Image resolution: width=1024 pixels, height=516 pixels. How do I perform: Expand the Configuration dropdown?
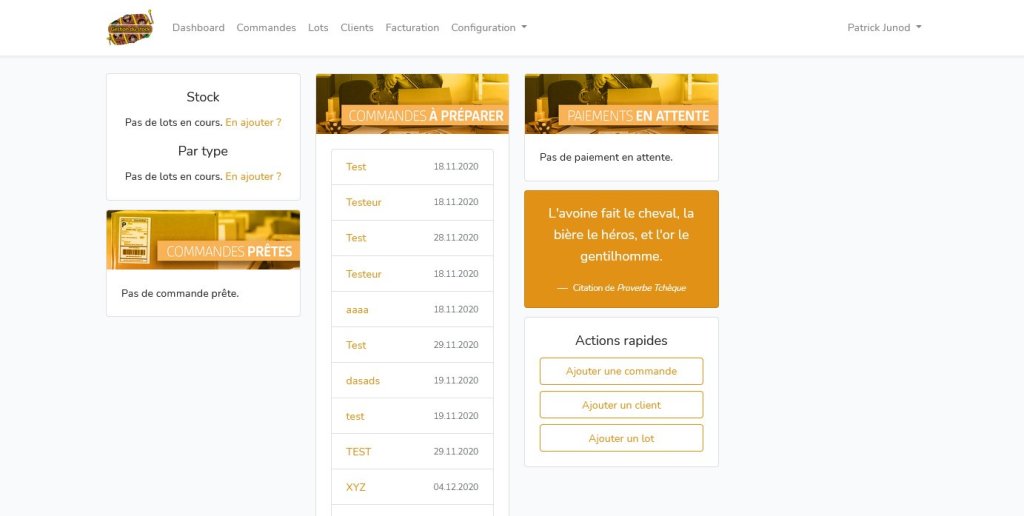coord(488,28)
